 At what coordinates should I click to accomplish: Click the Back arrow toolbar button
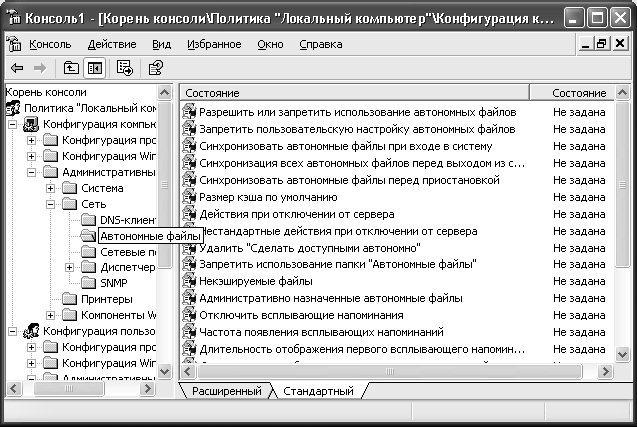(17, 68)
